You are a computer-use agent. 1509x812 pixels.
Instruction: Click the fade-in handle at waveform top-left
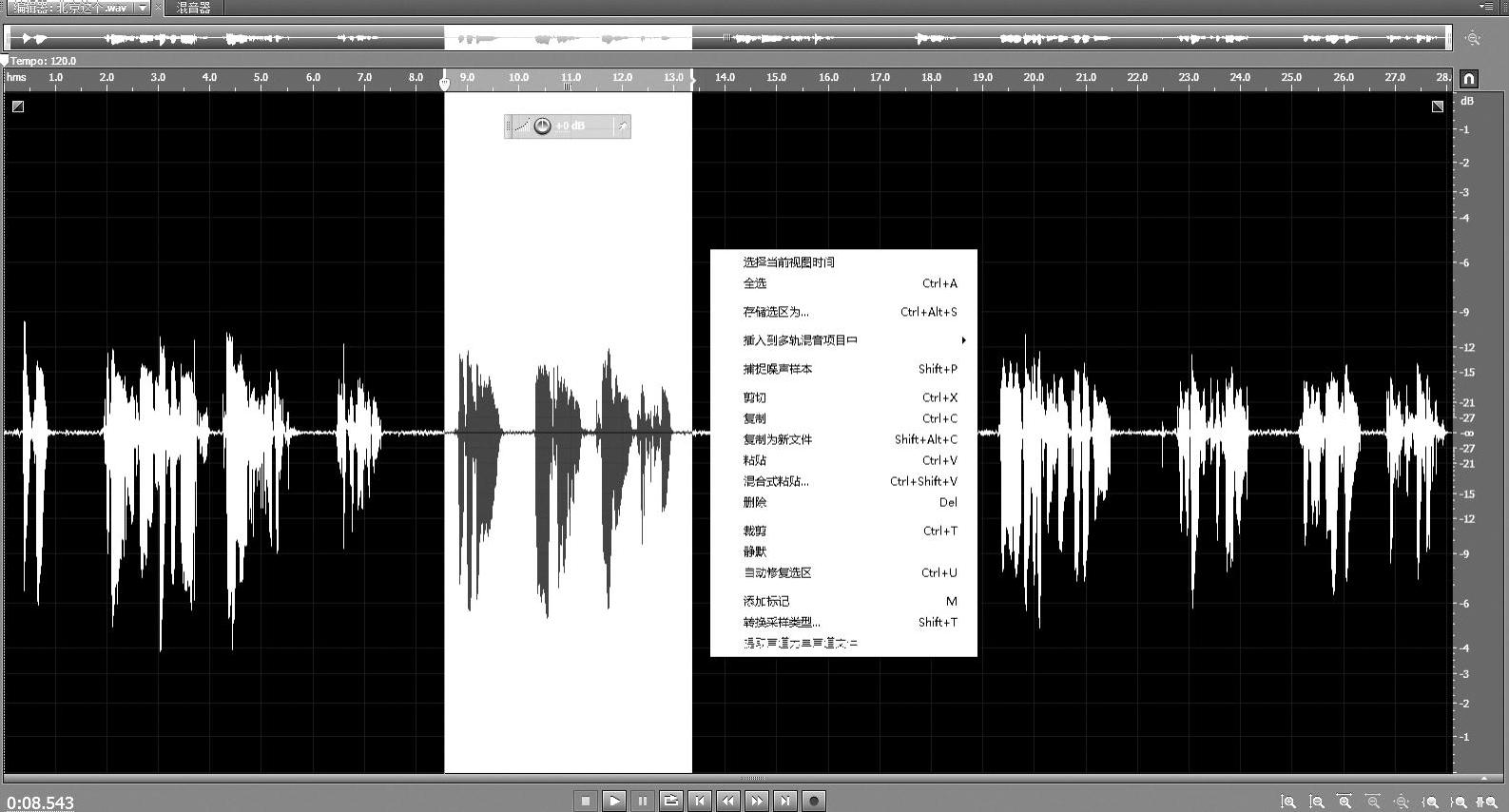pyautogui.click(x=18, y=106)
